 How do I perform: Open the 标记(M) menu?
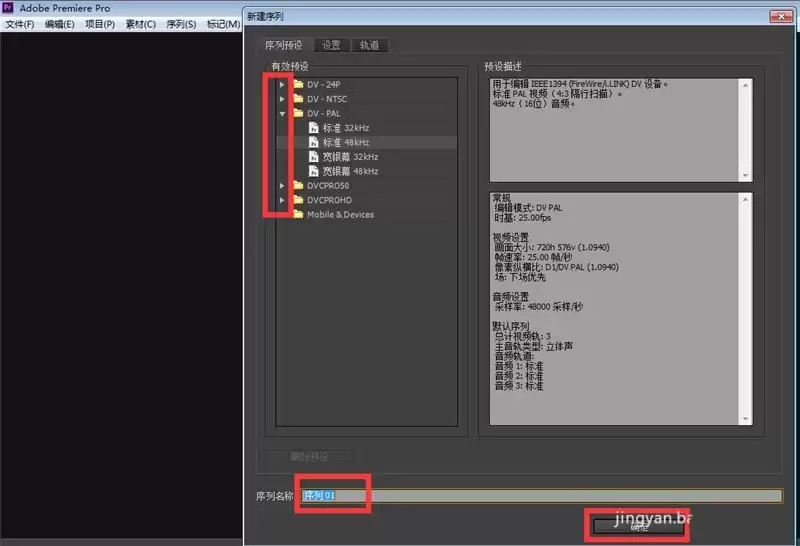pos(223,24)
